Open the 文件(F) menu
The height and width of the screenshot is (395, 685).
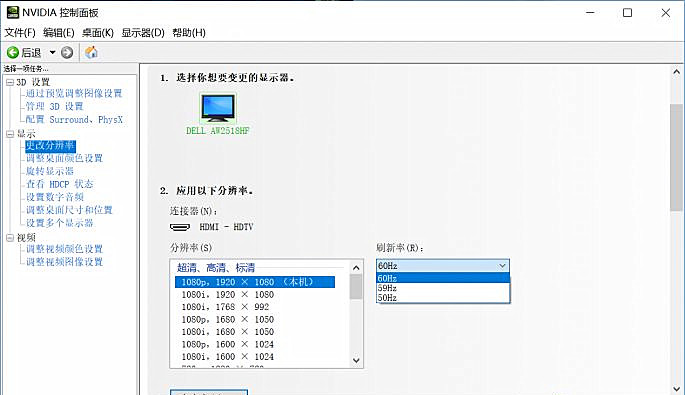coord(20,33)
